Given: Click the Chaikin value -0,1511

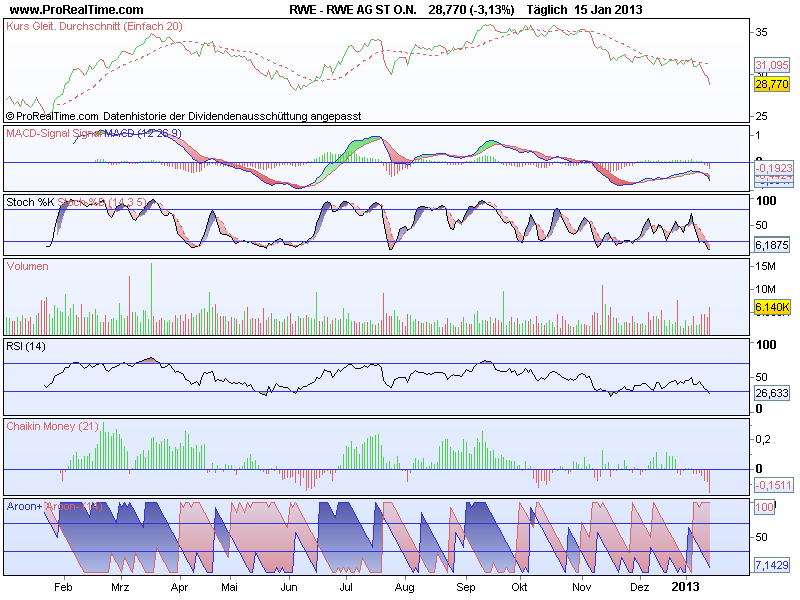Looking at the screenshot, I should click(x=774, y=485).
